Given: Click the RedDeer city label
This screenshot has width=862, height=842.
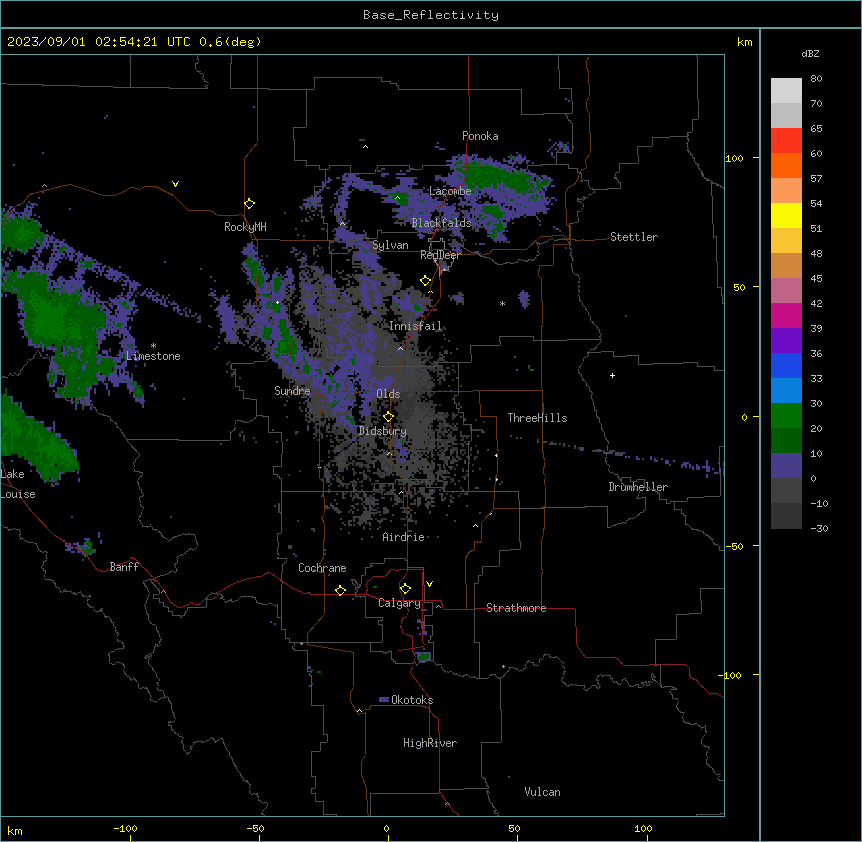Looking at the screenshot, I should click(x=440, y=255).
